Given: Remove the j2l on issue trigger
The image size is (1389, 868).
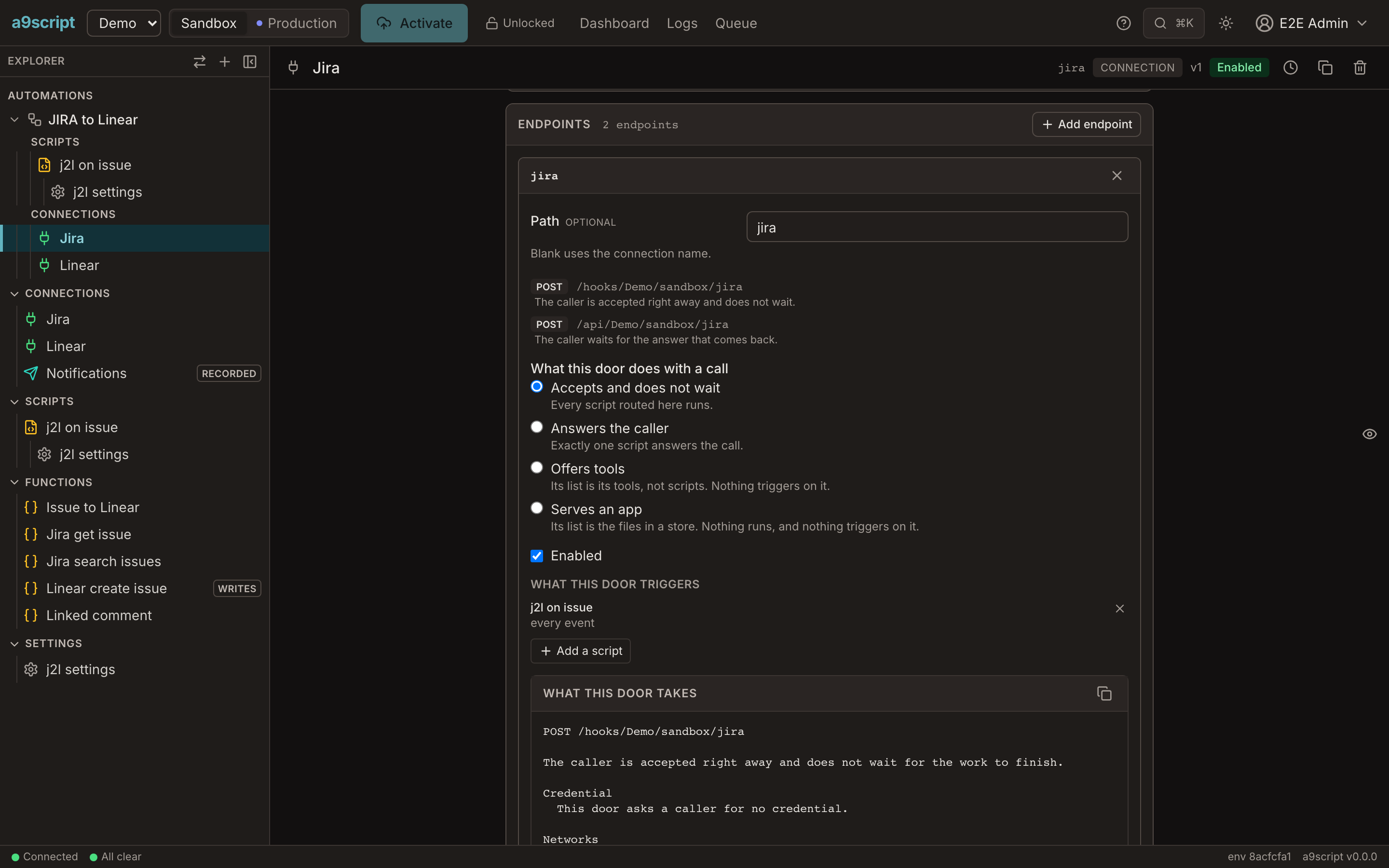Looking at the screenshot, I should (x=1119, y=609).
